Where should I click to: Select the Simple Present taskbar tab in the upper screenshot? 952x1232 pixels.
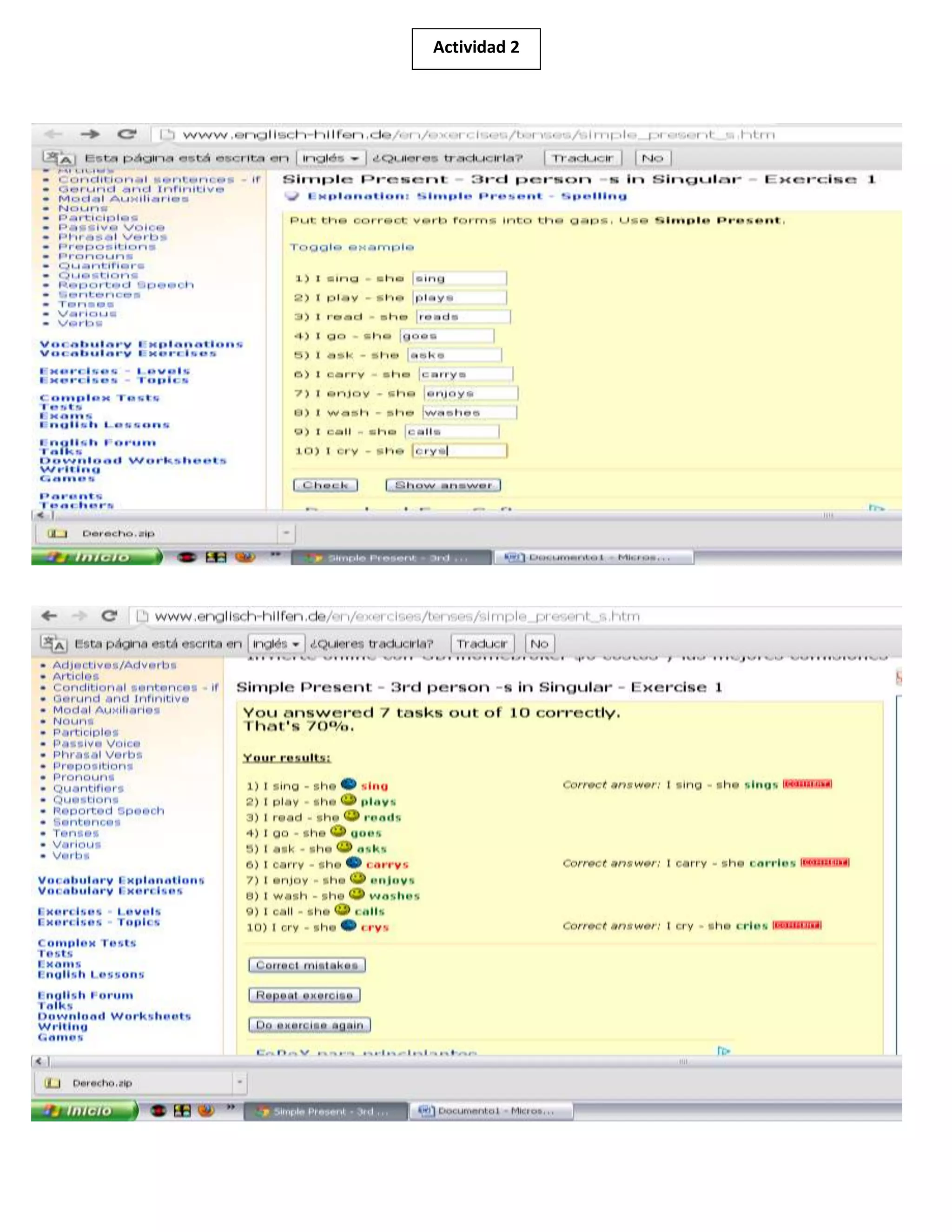tap(391, 558)
